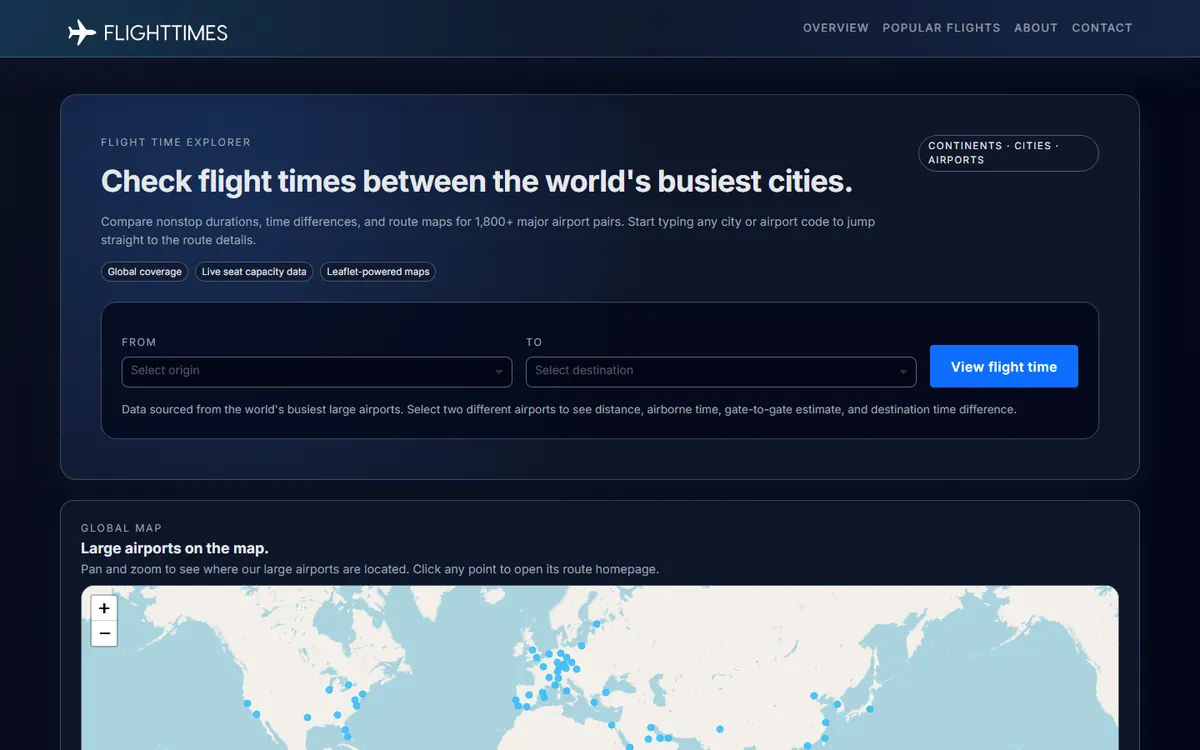The image size is (1200, 750).
Task: Open the Select origin dropdown
Action: [x=317, y=371]
